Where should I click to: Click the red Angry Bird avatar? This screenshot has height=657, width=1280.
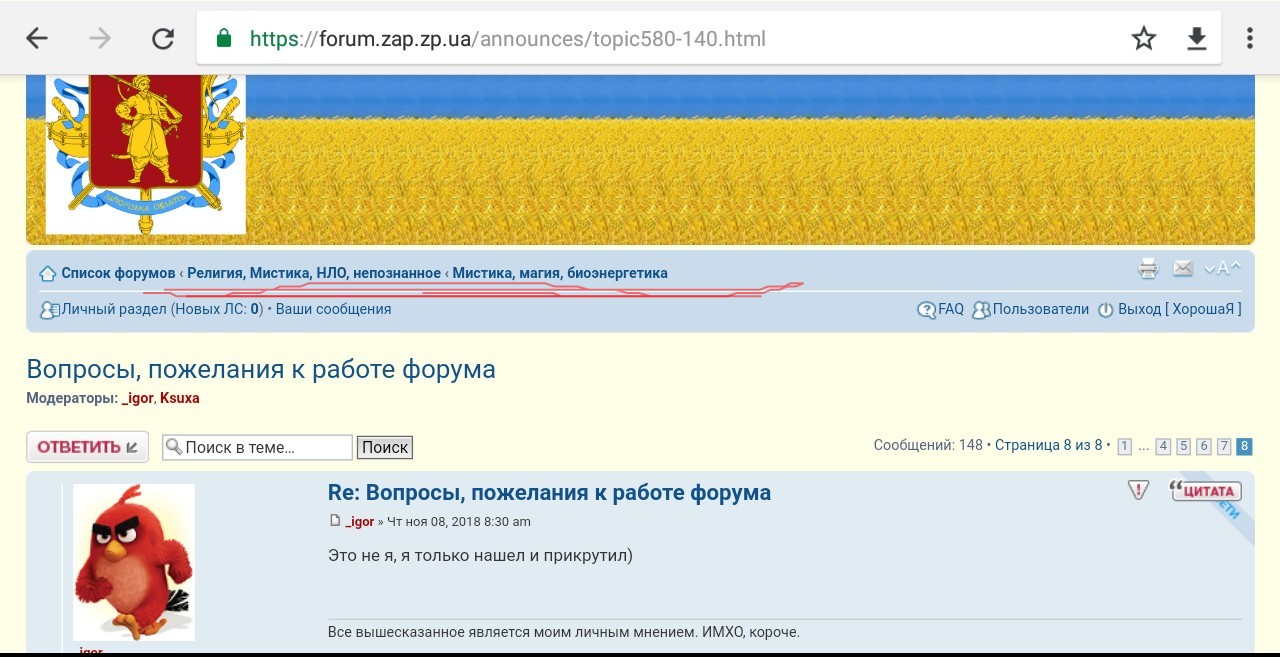134,562
